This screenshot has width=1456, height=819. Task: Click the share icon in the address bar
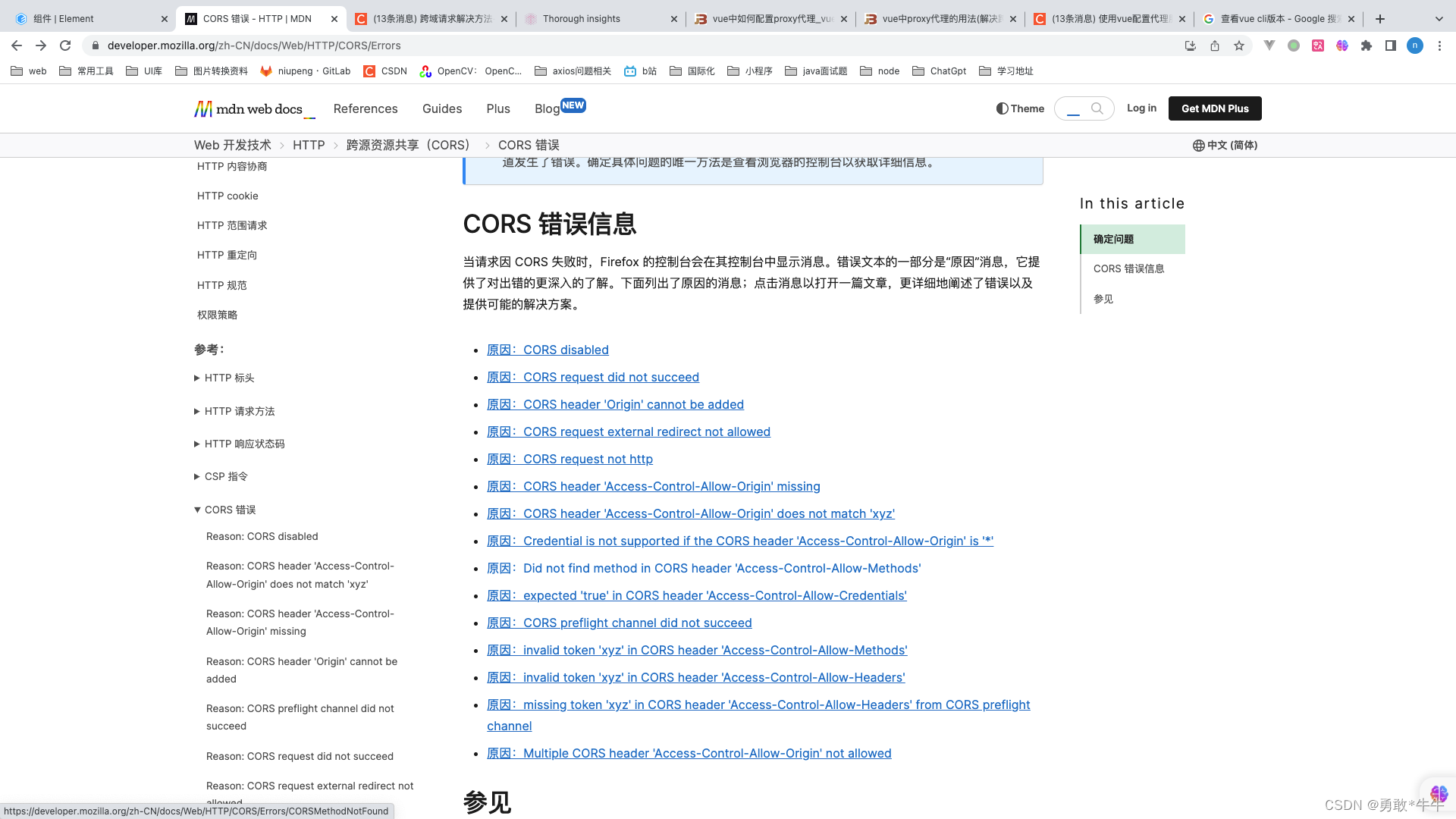point(1214,45)
